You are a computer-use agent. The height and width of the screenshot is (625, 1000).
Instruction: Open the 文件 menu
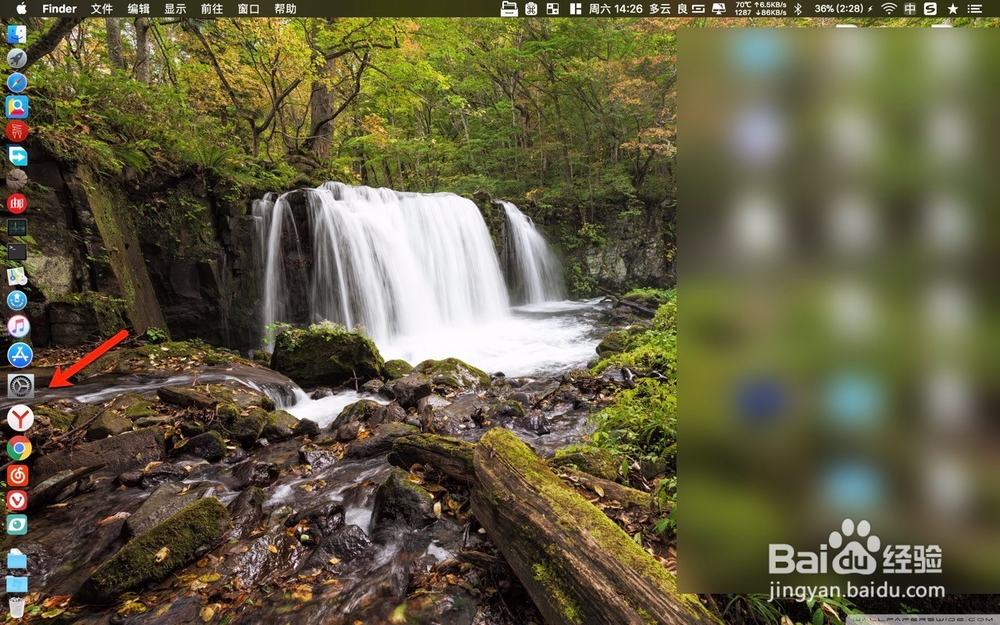click(x=101, y=8)
